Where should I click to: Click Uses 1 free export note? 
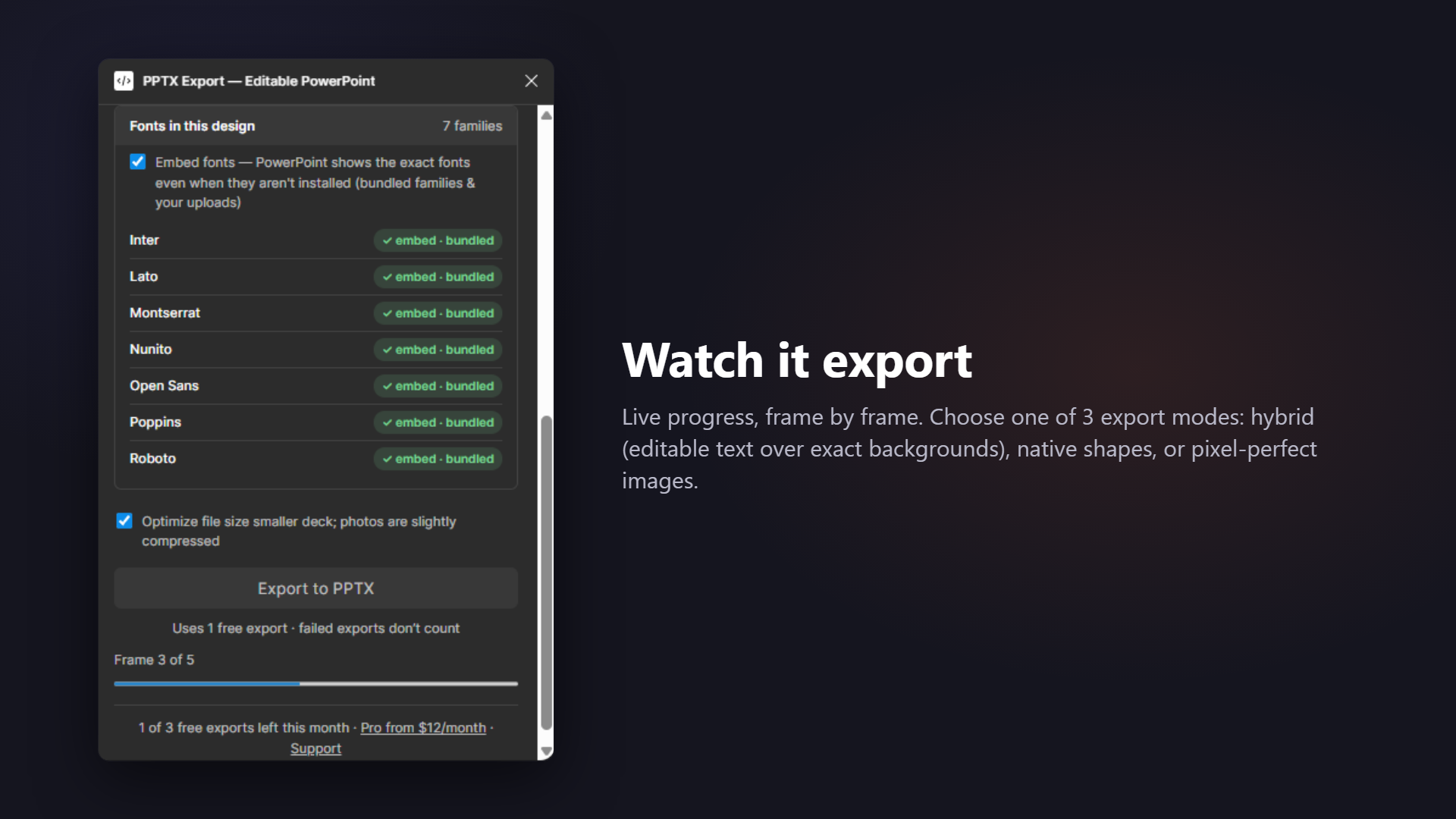pos(315,628)
